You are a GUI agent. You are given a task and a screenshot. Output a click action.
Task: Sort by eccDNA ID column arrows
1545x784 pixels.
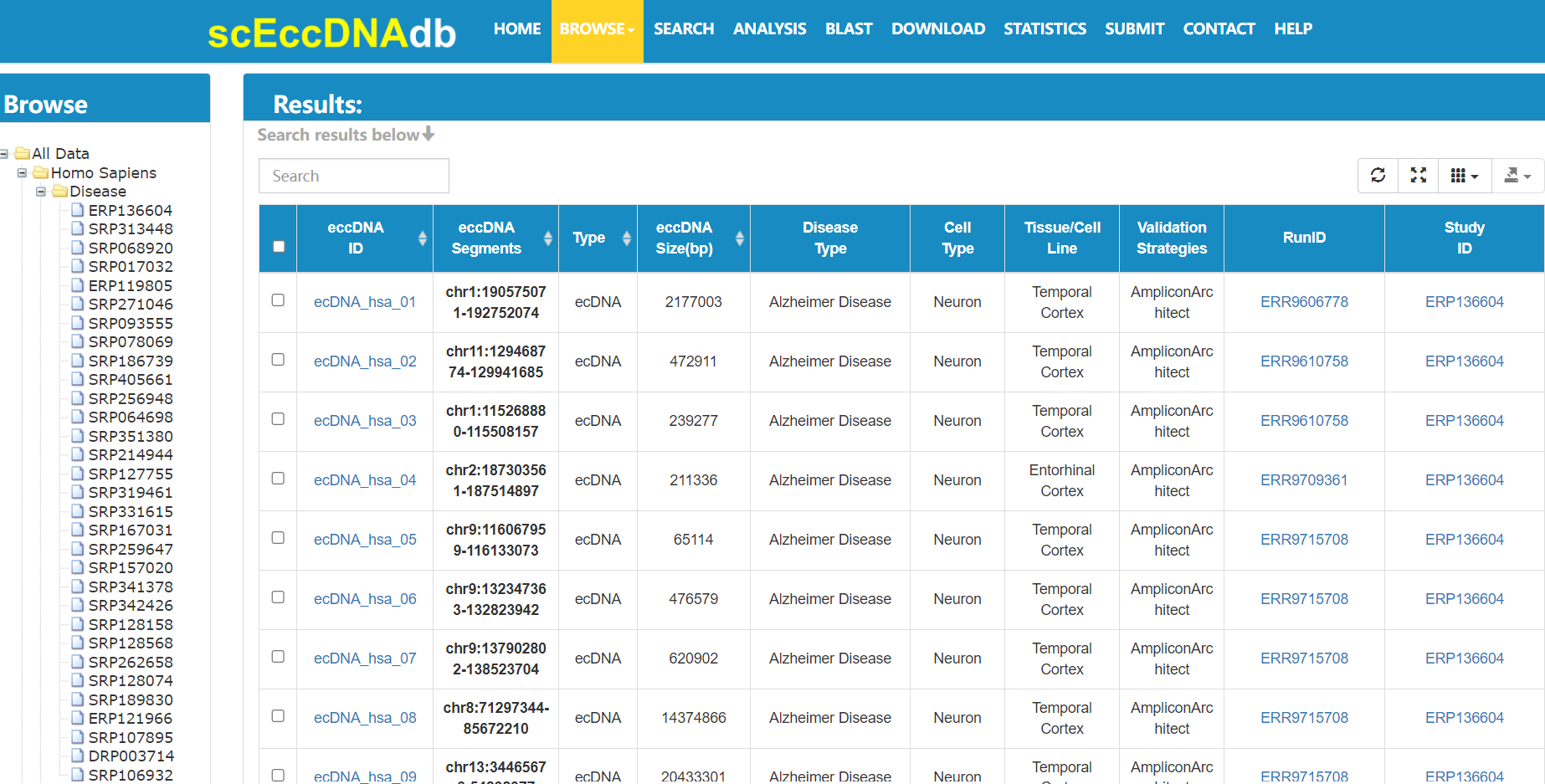click(x=422, y=238)
